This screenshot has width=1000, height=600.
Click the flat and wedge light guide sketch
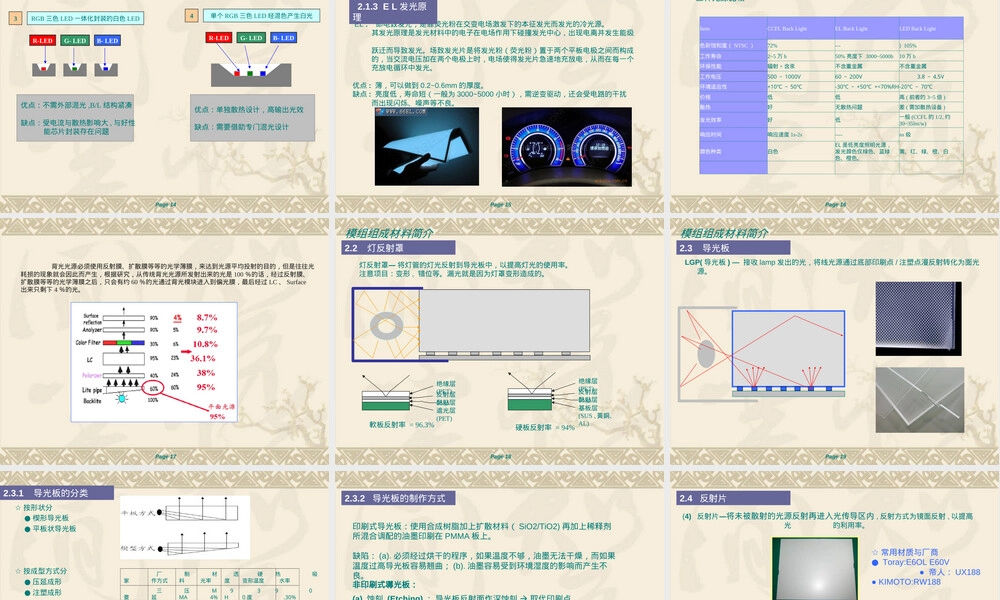pyautogui.click(x=185, y=528)
